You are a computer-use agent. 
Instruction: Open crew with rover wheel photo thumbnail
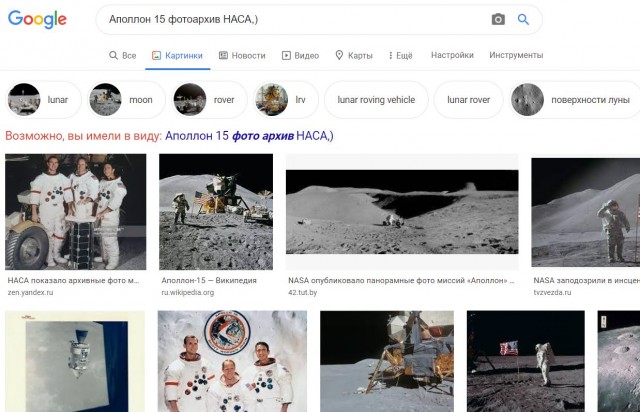76,212
